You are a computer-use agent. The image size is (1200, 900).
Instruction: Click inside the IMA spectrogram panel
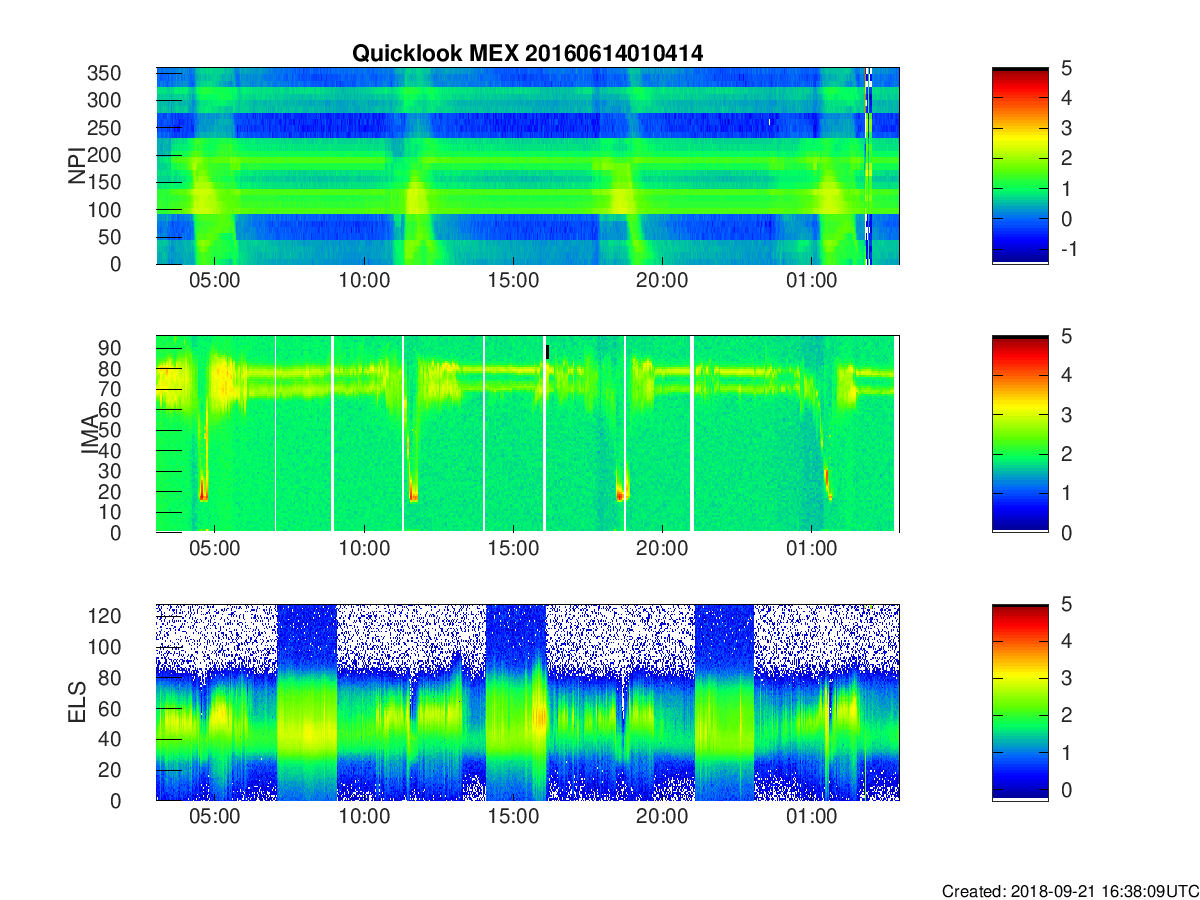[528, 434]
